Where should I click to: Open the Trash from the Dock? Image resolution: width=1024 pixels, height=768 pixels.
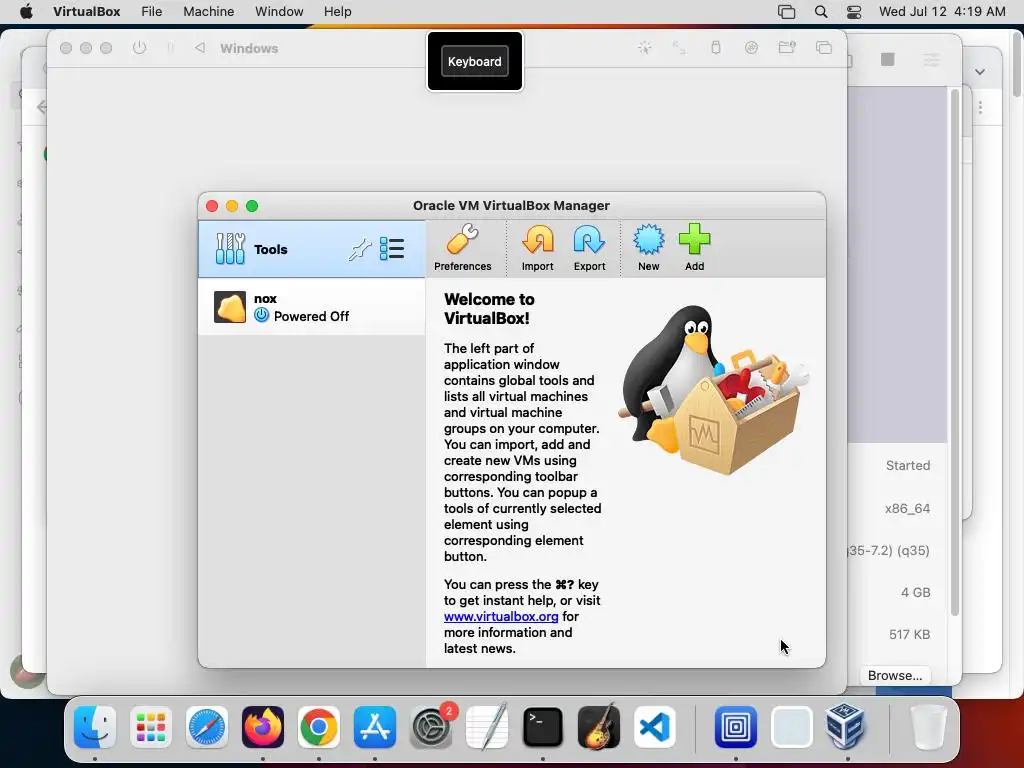pyautogui.click(x=928, y=727)
